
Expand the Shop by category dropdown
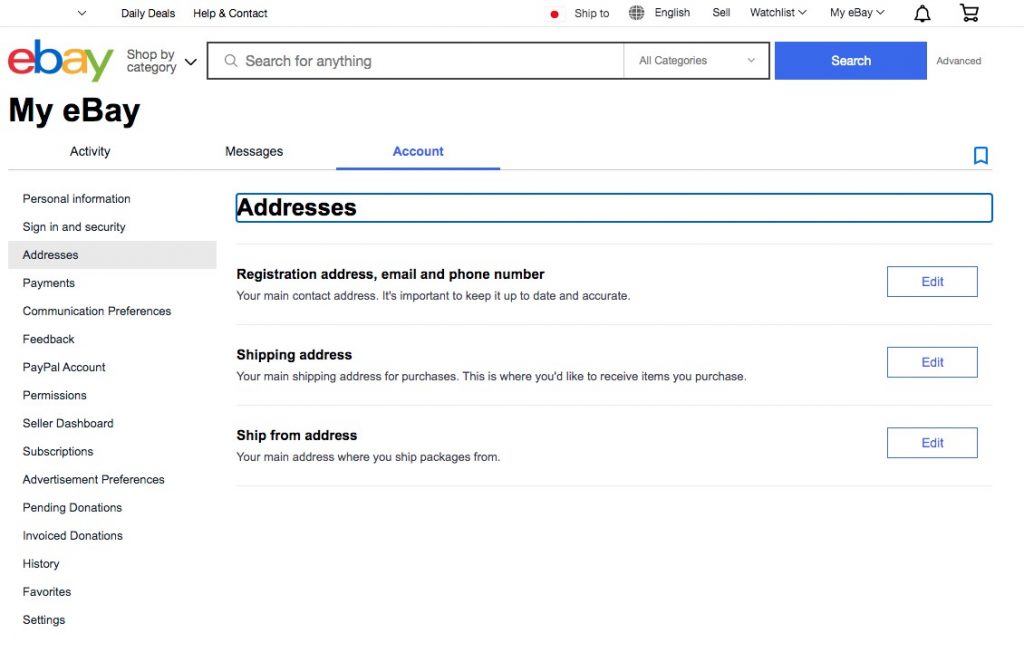pos(161,61)
